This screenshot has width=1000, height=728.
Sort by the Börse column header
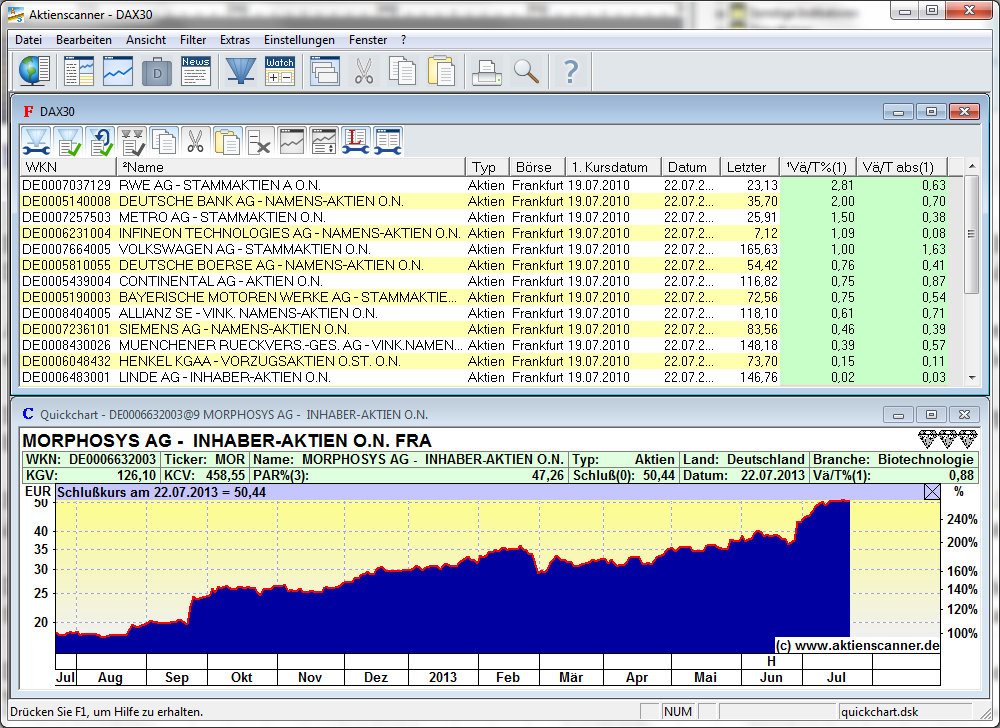[x=536, y=167]
